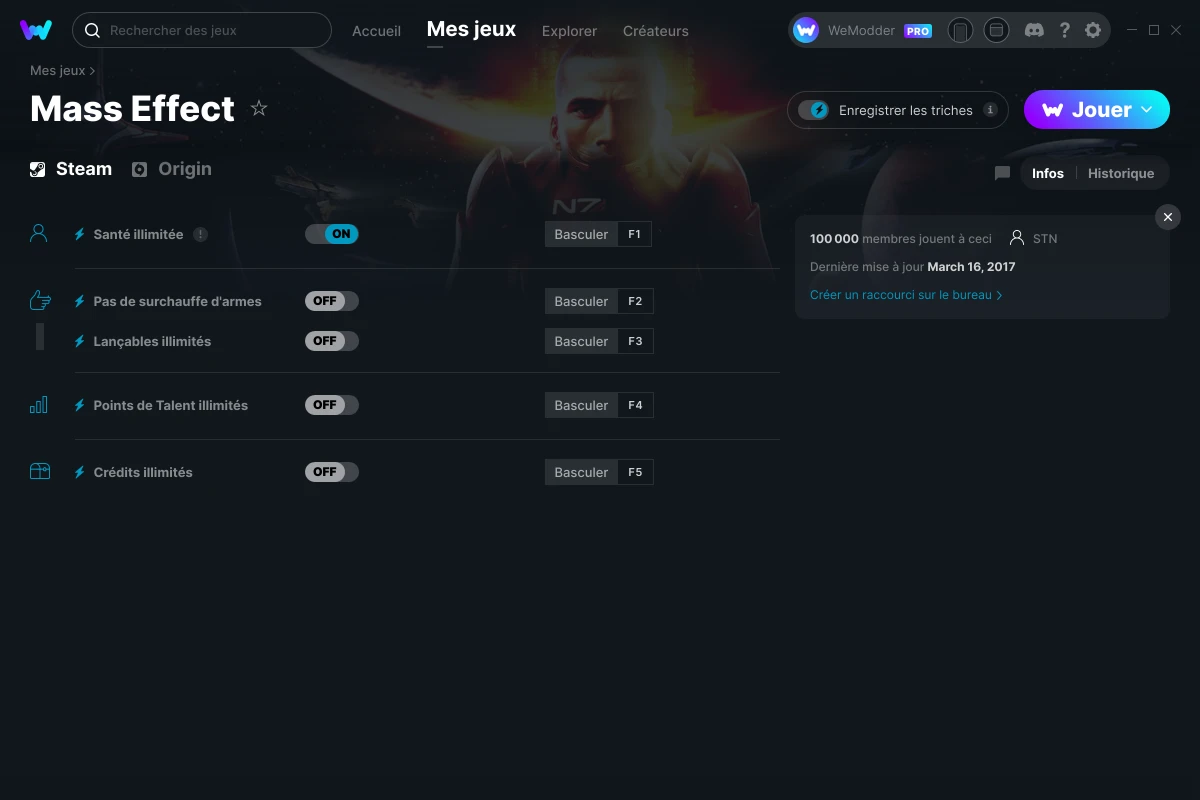Click the info icon beside Santé illimitée
Image resolution: width=1200 pixels, height=800 pixels.
[x=200, y=234]
